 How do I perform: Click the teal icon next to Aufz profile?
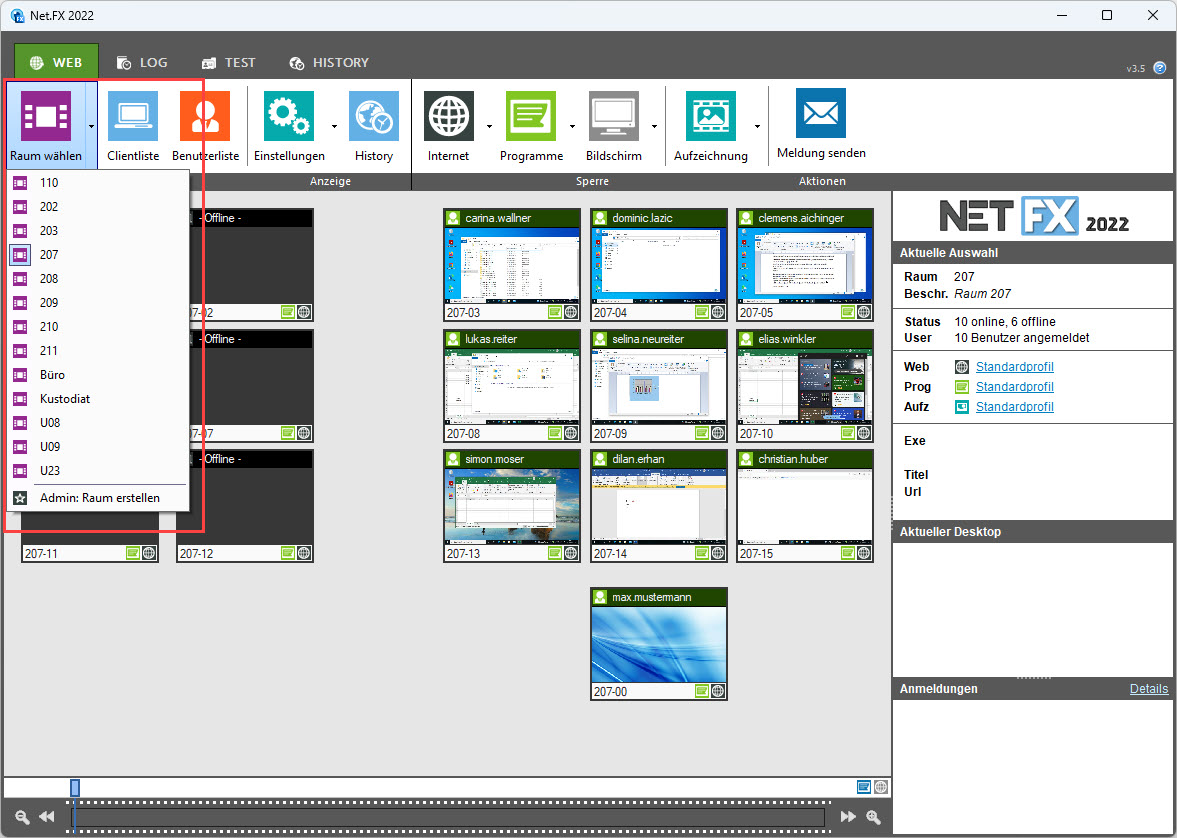click(962, 406)
